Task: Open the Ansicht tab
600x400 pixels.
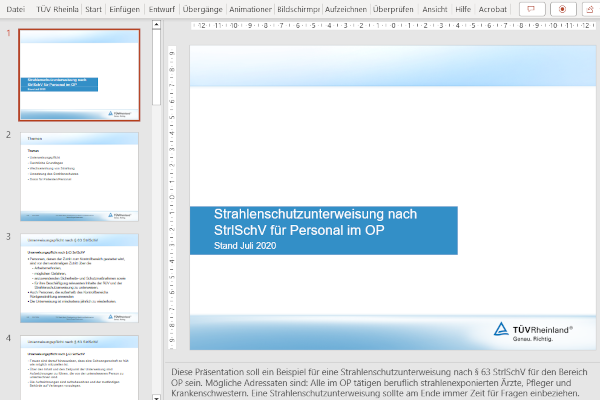Action: (x=435, y=9)
